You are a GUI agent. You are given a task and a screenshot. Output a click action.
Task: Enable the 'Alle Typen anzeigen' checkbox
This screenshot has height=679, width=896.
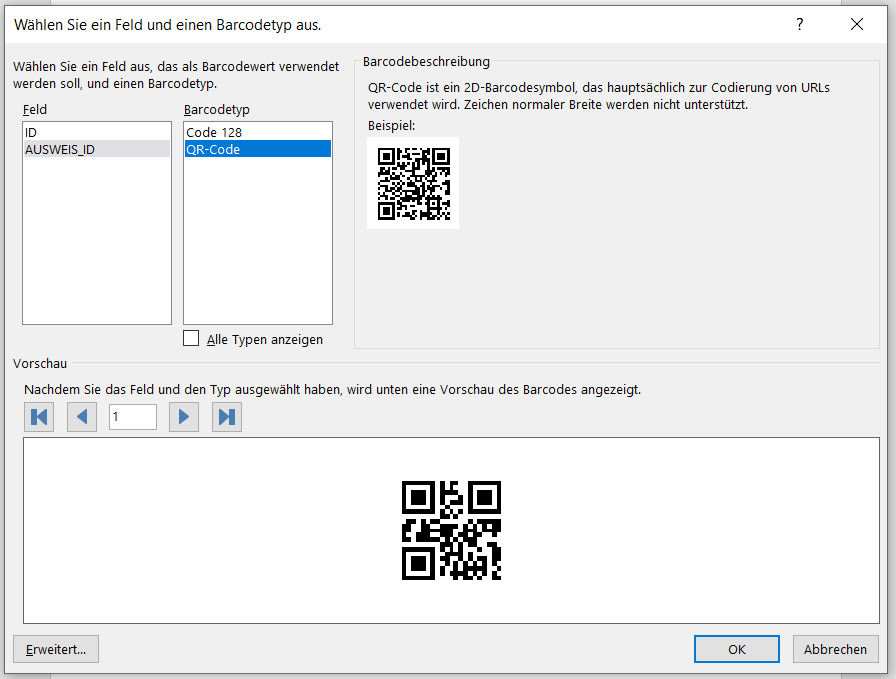coord(191,338)
